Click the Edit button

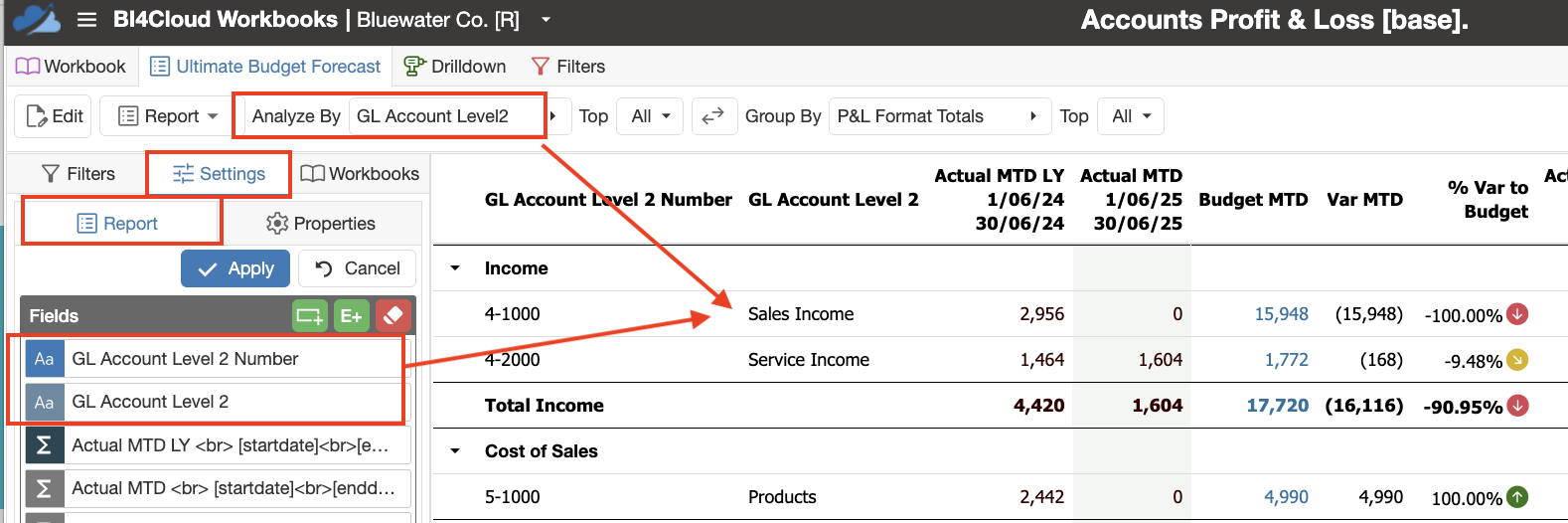54,116
